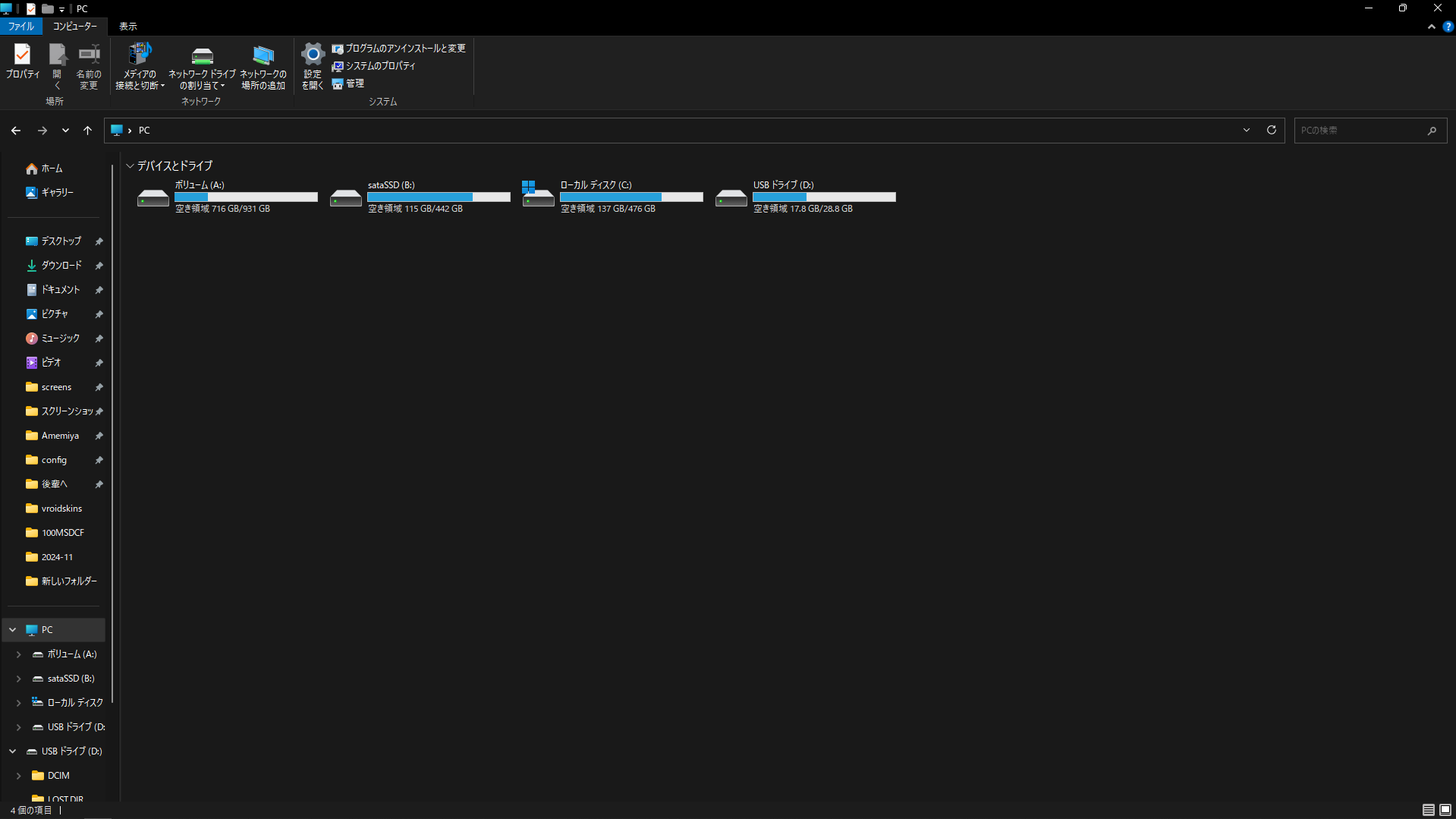This screenshot has height=819, width=1456.
Task: Collapse the standalone USB Drive (D:) node
Action: pyautogui.click(x=13, y=751)
